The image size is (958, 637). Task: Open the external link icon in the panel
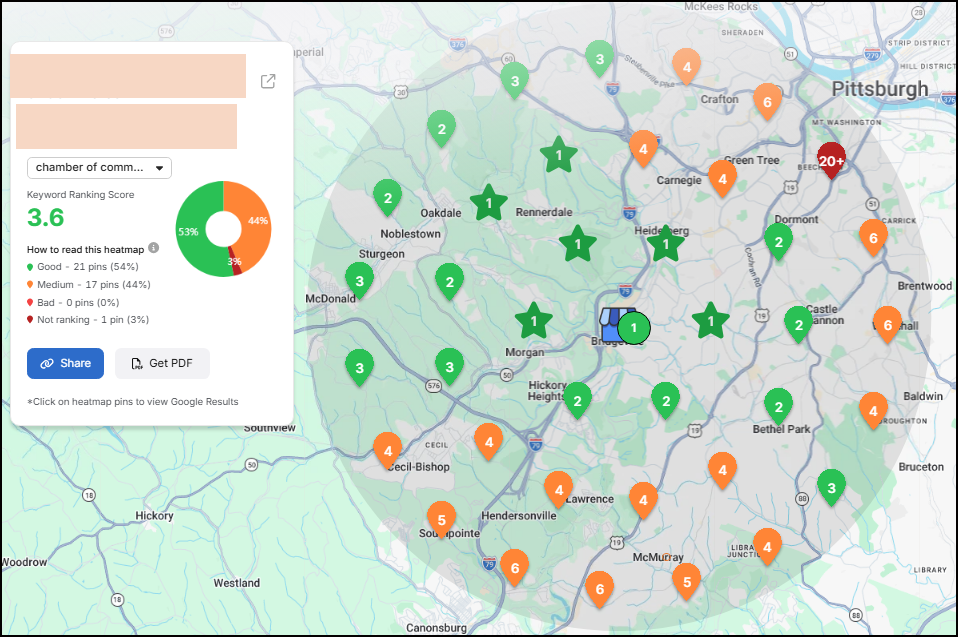tap(268, 81)
